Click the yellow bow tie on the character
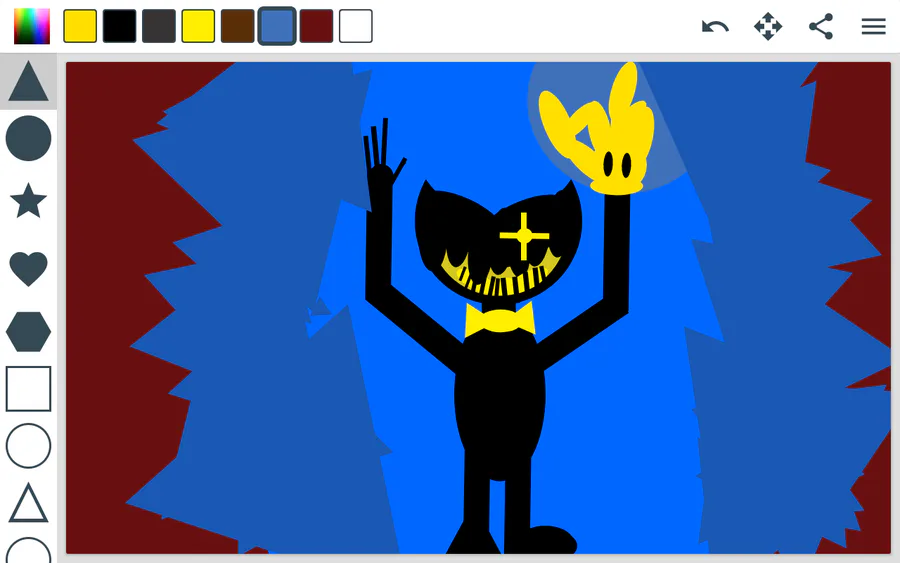This screenshot has height=563, width=900. tap(500, 320)
